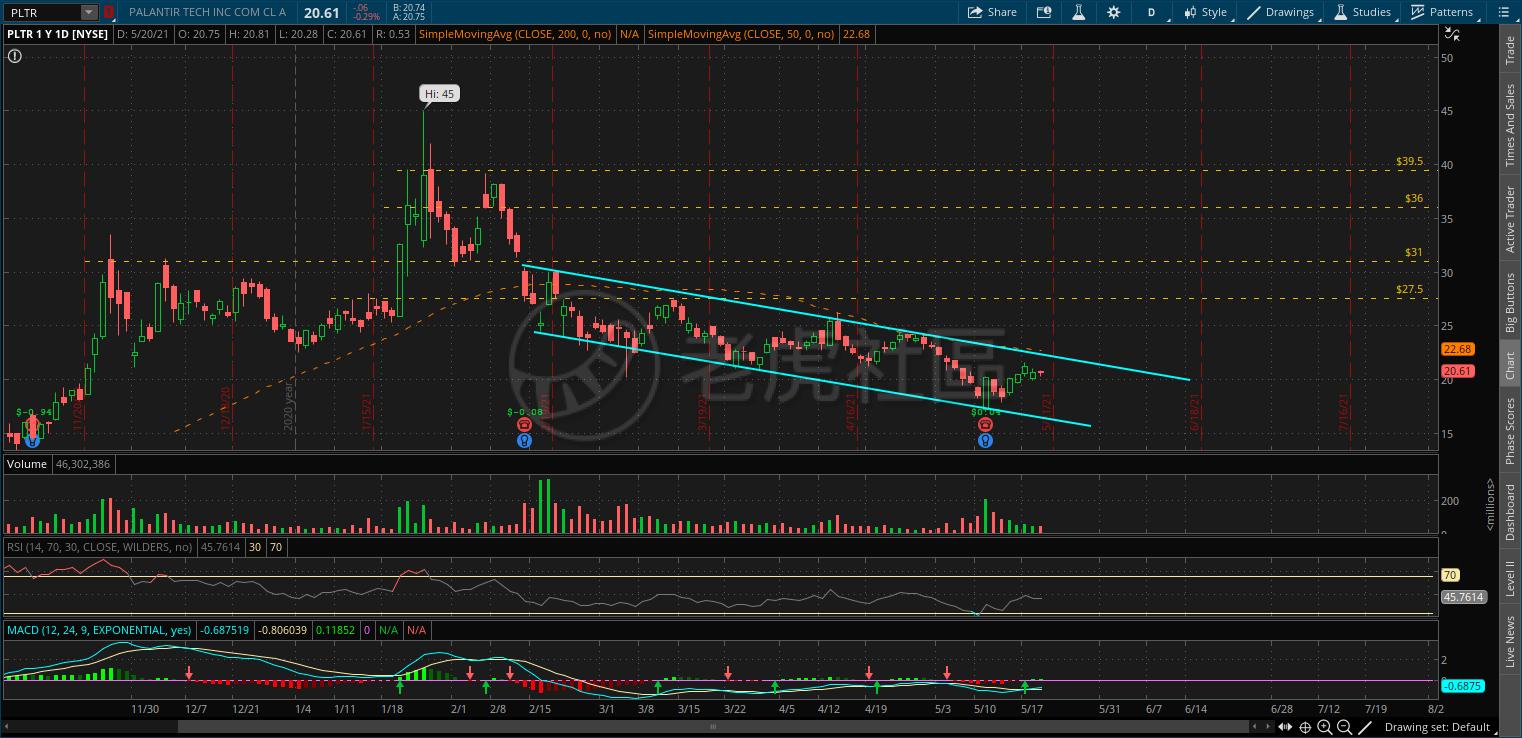Click the exclamation info icon on chart
1522x738 pixels.
(x=14, y=56)
